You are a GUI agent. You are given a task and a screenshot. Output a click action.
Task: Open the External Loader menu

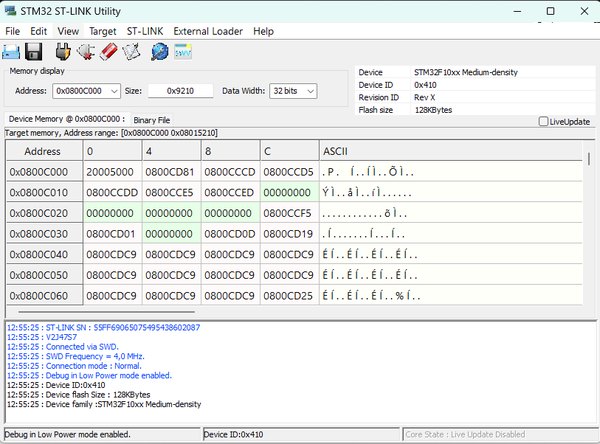click(208, 31)
